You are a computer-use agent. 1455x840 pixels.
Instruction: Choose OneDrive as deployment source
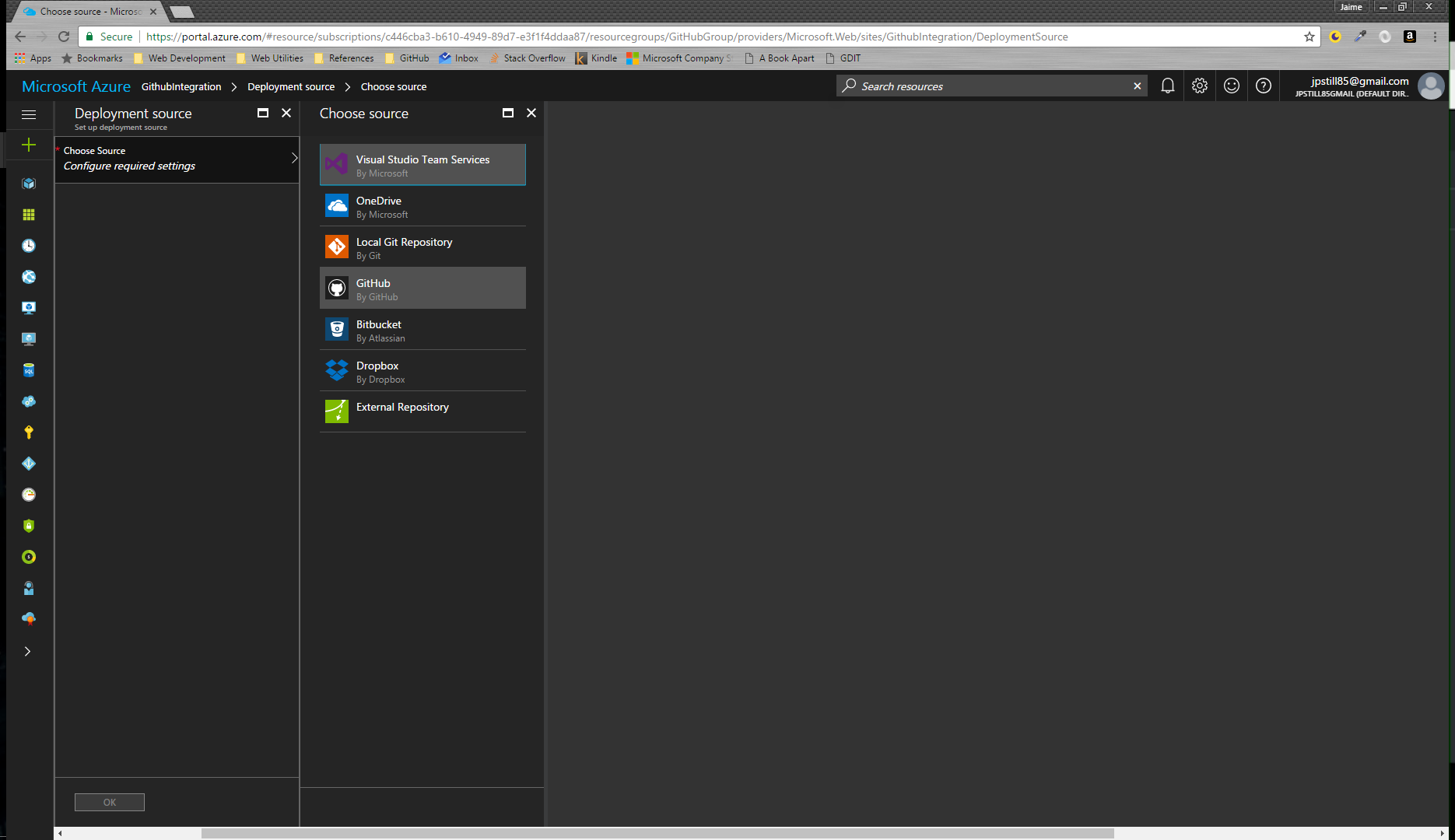(422, 206)
